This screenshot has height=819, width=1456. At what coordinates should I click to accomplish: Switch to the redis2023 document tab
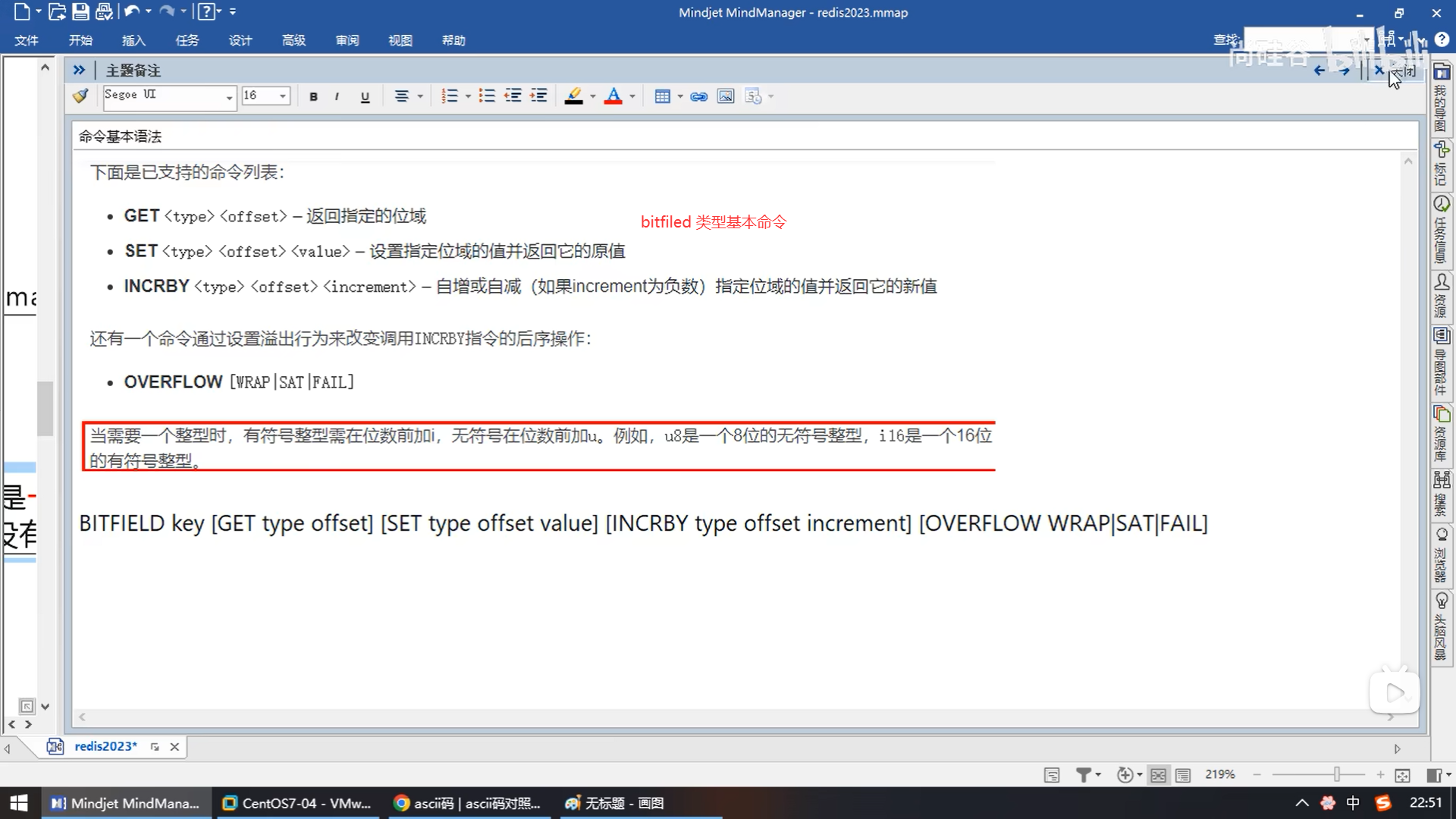[105, 746]
